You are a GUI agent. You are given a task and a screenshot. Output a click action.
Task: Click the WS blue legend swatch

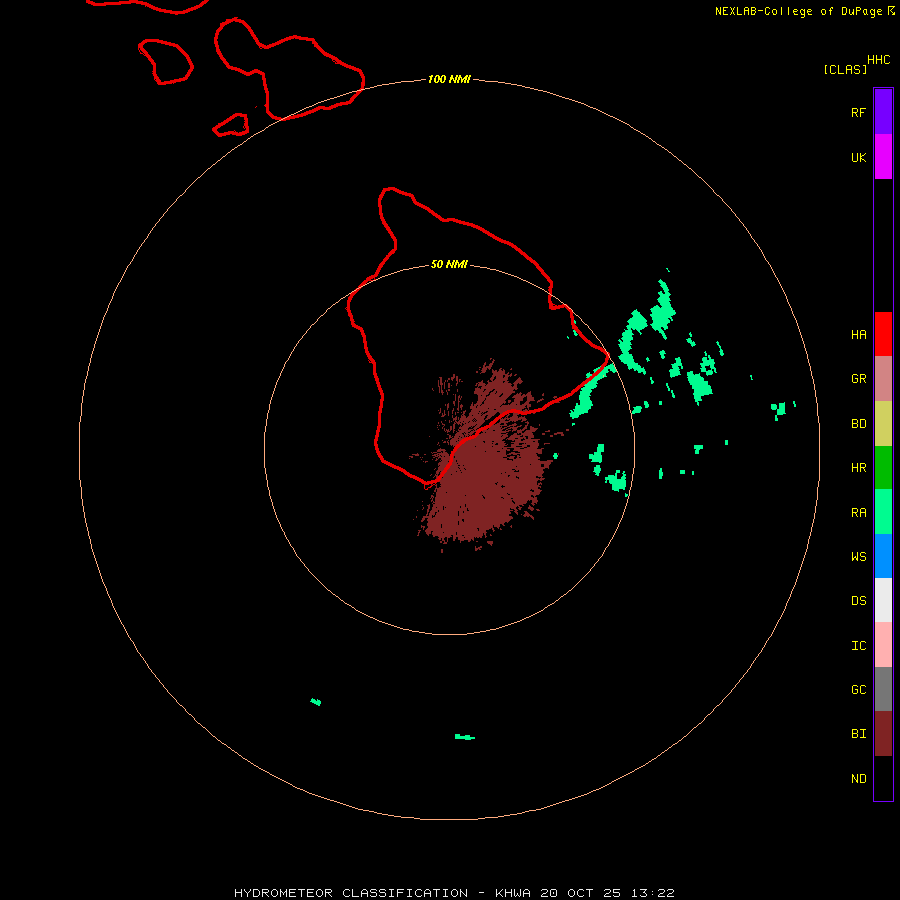click(883, 556)
